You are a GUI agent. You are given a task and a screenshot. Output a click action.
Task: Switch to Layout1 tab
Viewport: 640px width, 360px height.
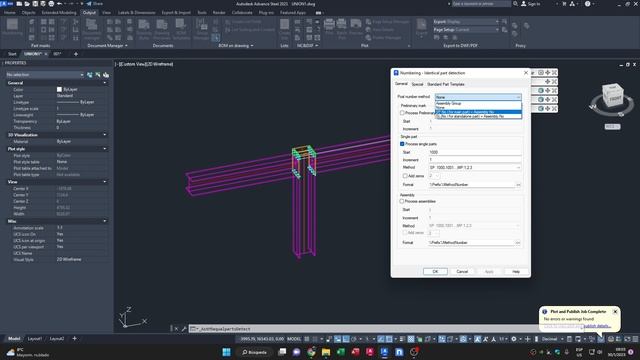(35, 339)
